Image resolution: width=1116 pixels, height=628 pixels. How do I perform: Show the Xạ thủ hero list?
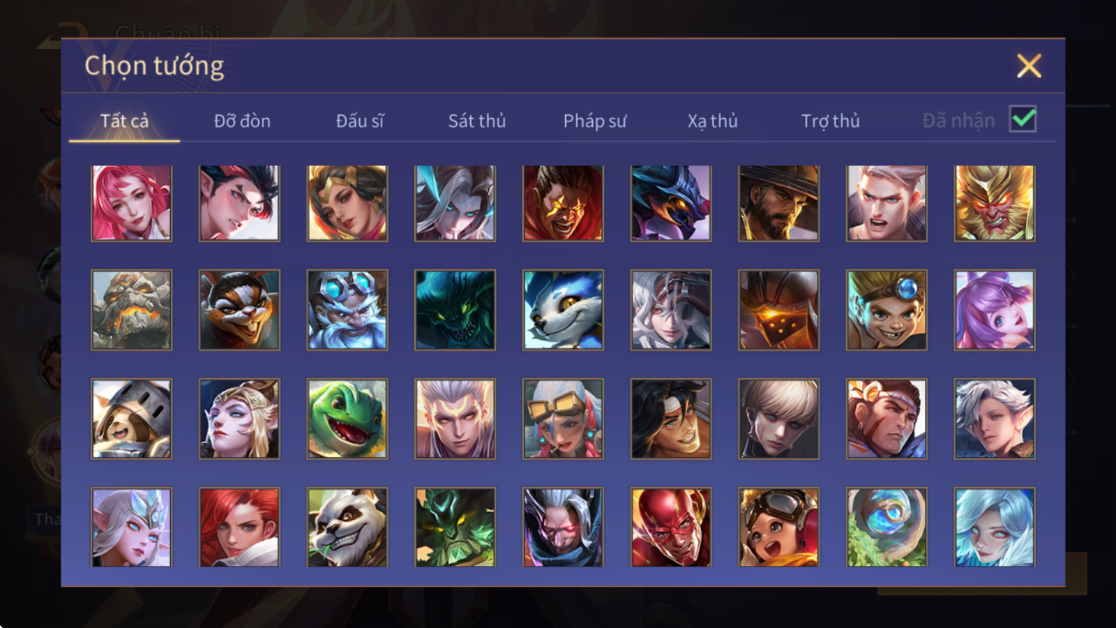(712, 121)
